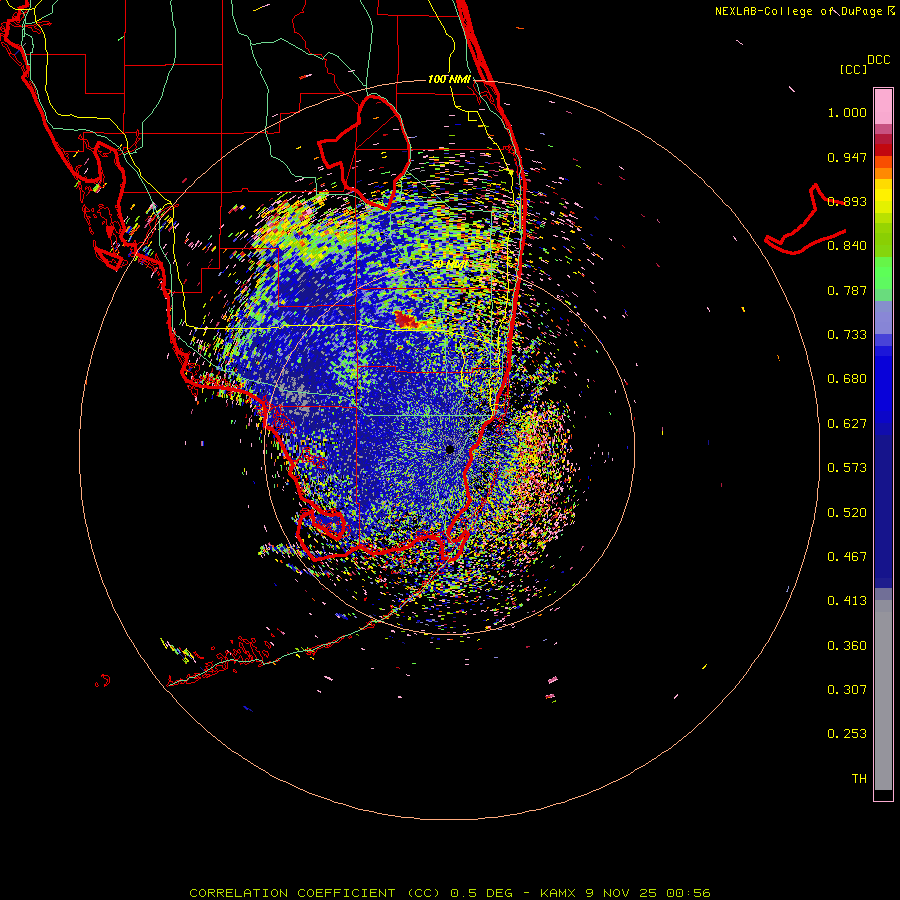Select the 0.573 legend value
Image resolution: width=900 pixels, height=900 pixels.
847,468
